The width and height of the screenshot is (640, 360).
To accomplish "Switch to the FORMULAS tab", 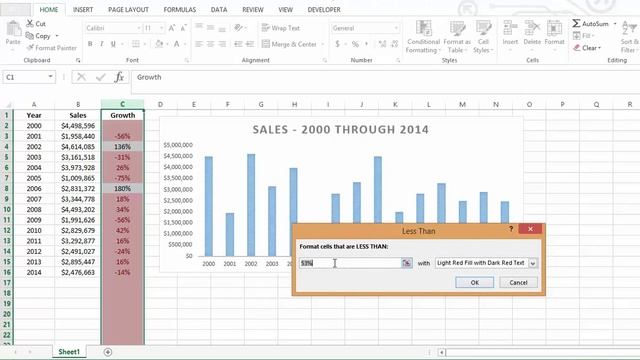I will click(180, 9).
